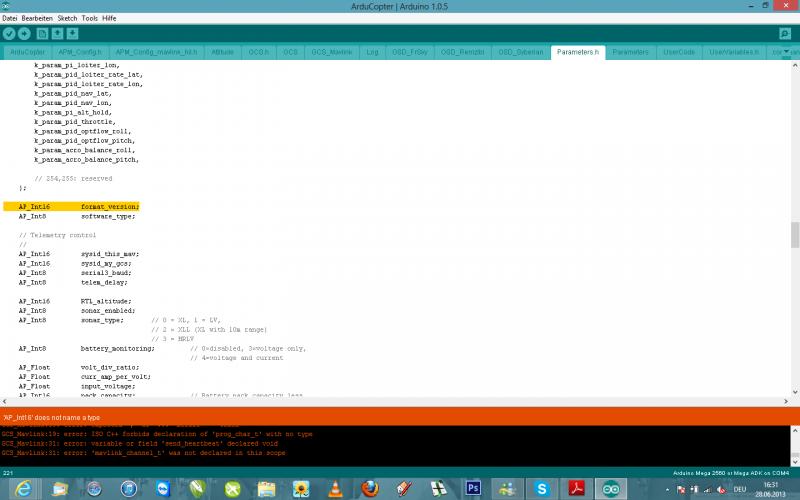Switch to the GCS_Mavlink tab

[332, 52]
